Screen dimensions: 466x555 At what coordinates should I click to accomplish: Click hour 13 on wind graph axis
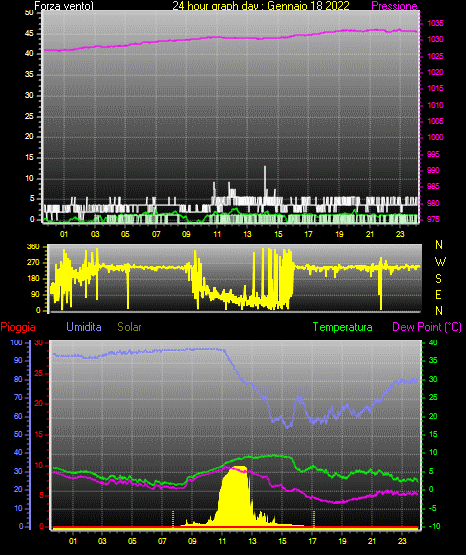tap(247, 234)
